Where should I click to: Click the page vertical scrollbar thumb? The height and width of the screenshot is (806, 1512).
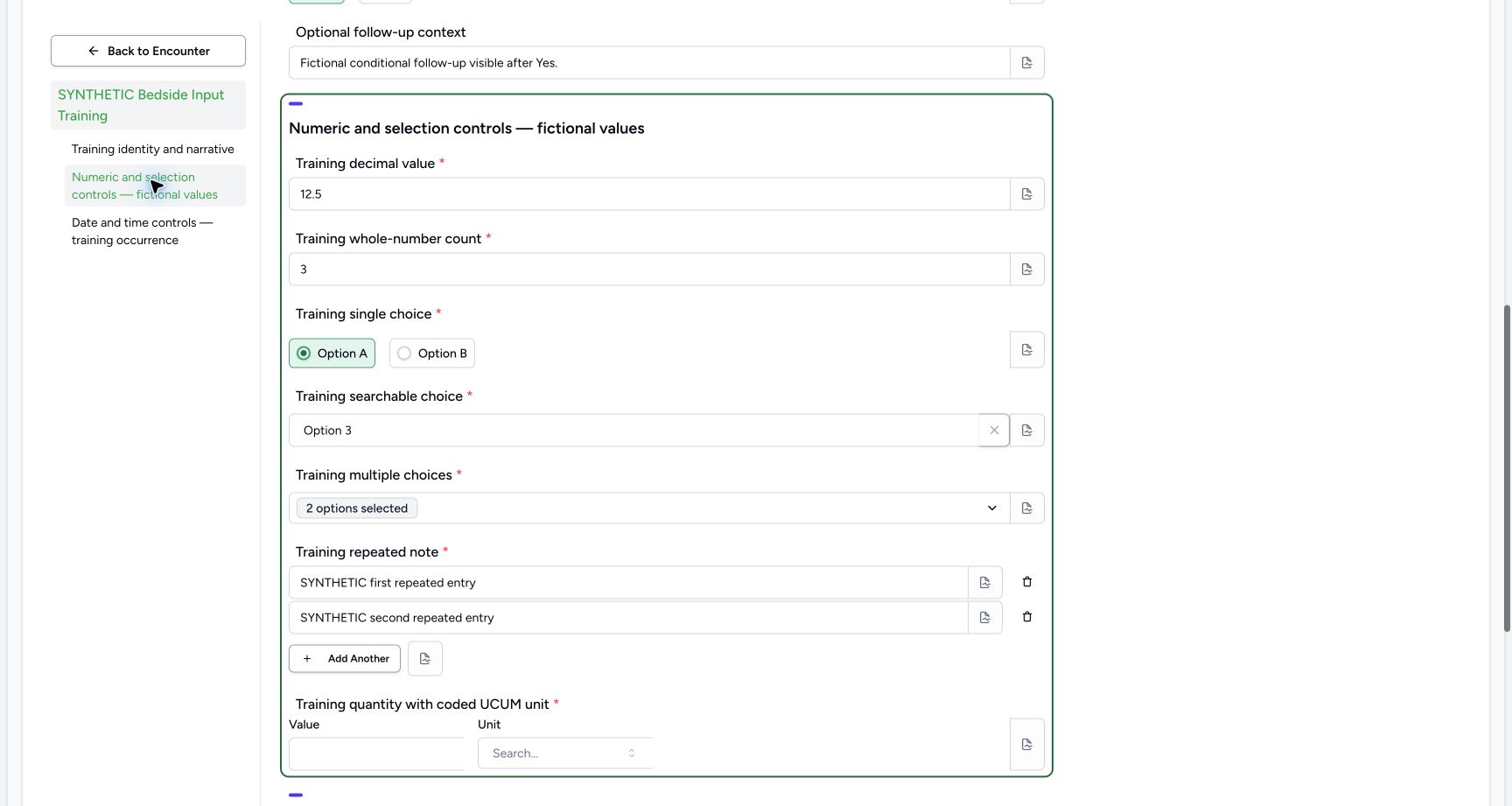point(1507,468)
